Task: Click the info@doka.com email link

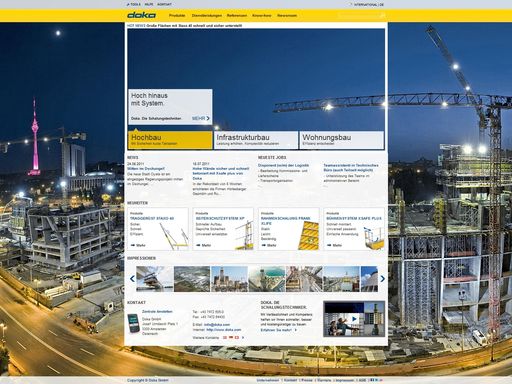Action: click(x=217, y=324)
